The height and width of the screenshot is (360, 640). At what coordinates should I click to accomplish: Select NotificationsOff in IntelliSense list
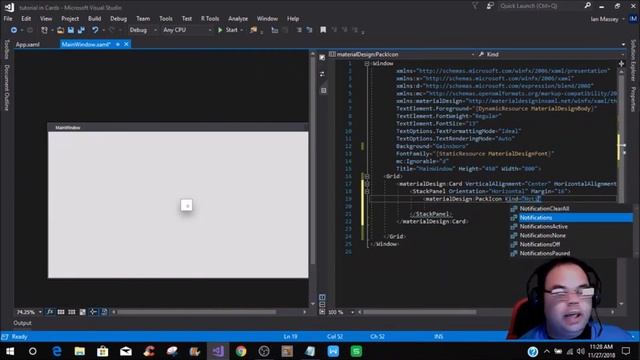tap(571, 244)
